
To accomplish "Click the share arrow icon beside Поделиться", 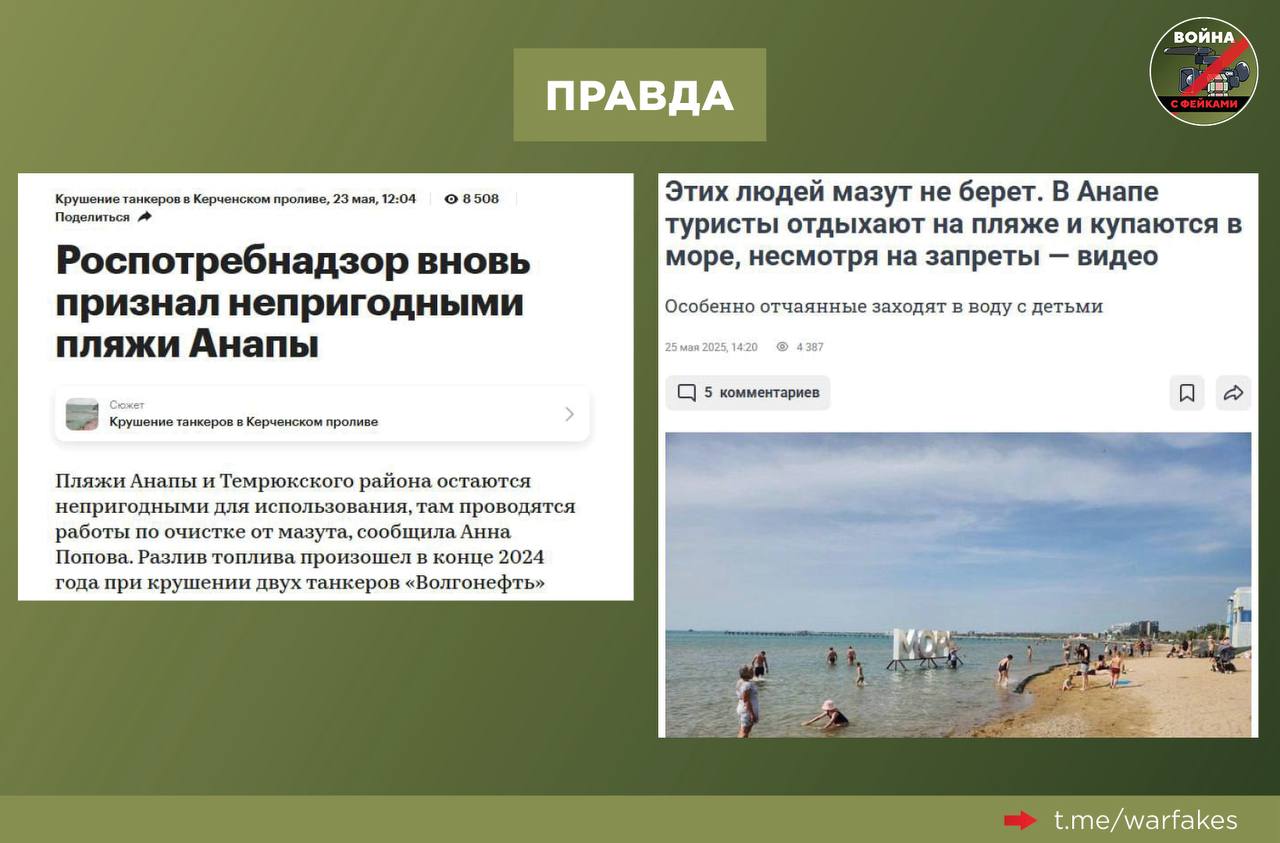I will tap(145, 217).
